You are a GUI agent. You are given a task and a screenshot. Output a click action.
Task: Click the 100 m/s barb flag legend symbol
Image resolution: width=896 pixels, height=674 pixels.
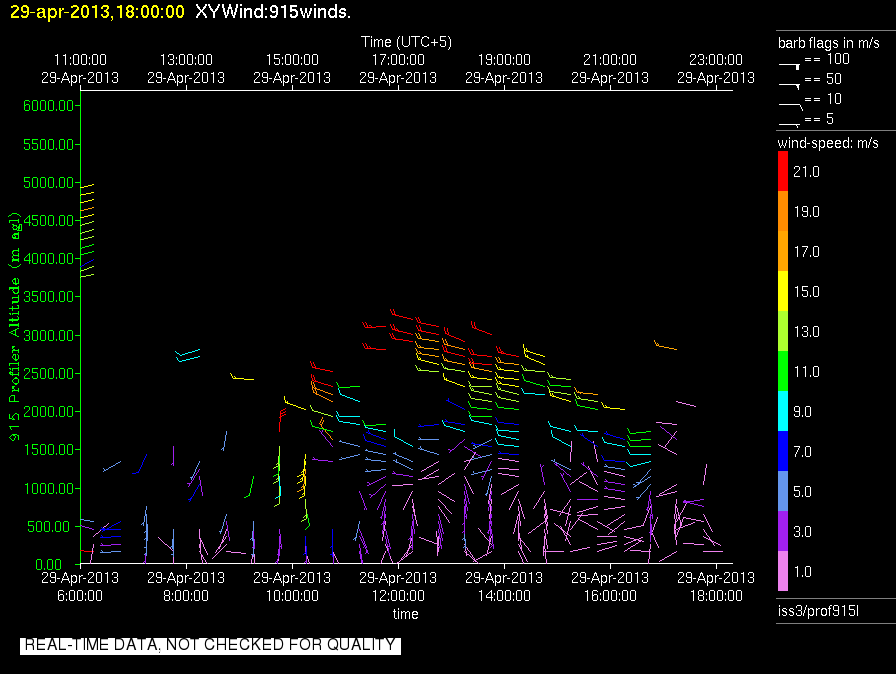click(x=790, y=66)
